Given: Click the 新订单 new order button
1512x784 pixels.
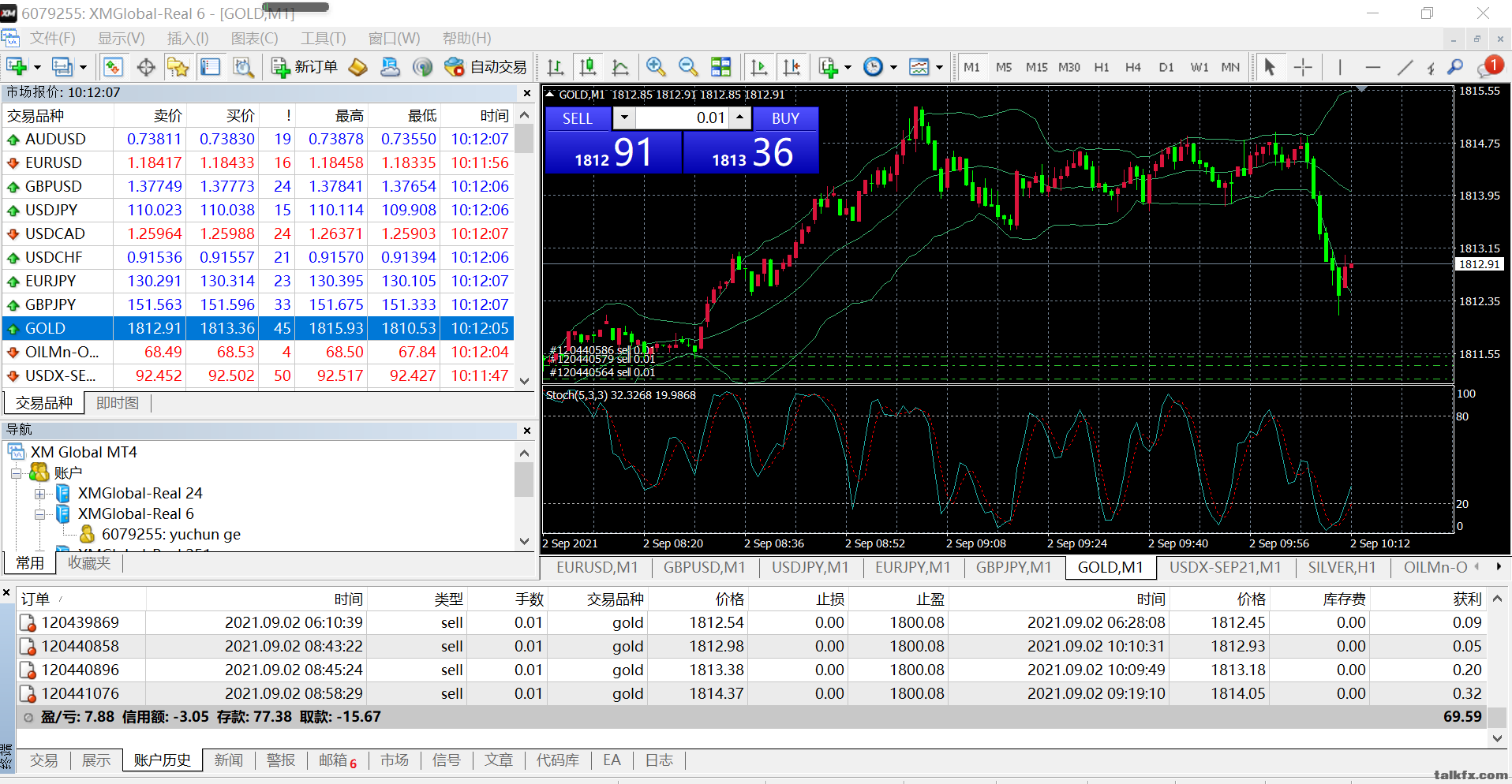Looking at the screenshot, I should click(x=305, y=67).
